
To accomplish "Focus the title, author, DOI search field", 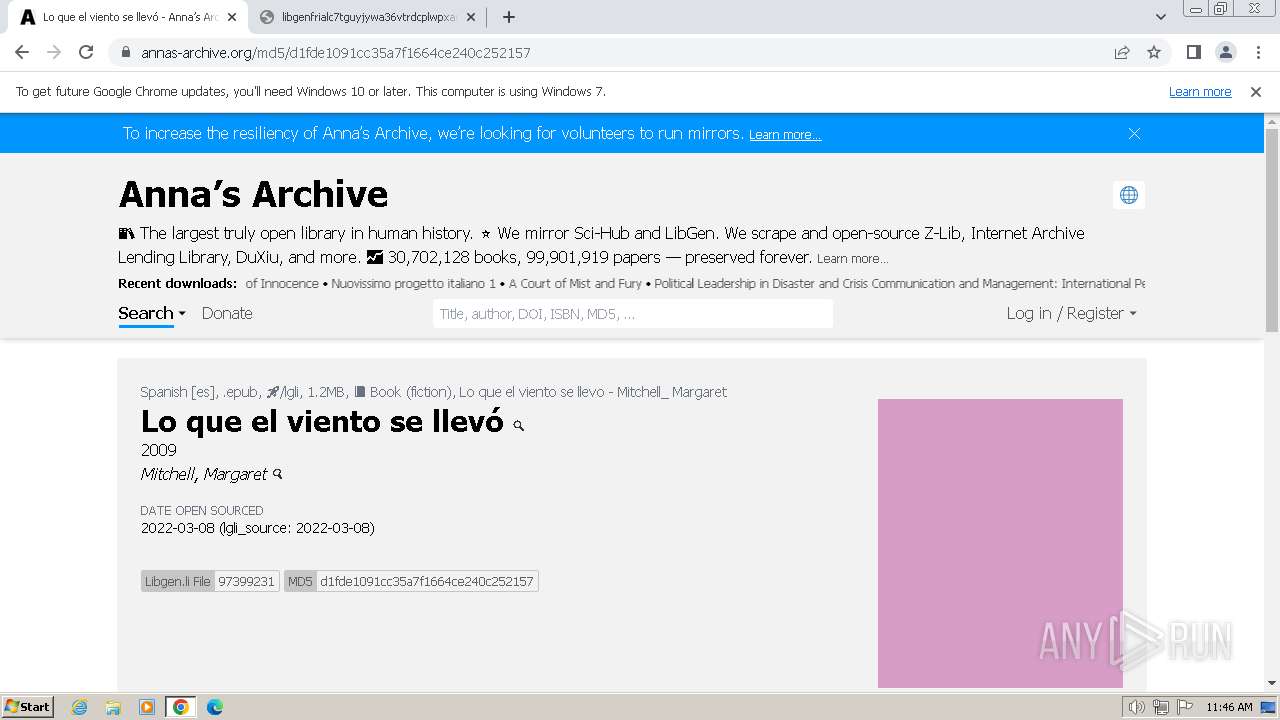I will click(x=633, y=314).
